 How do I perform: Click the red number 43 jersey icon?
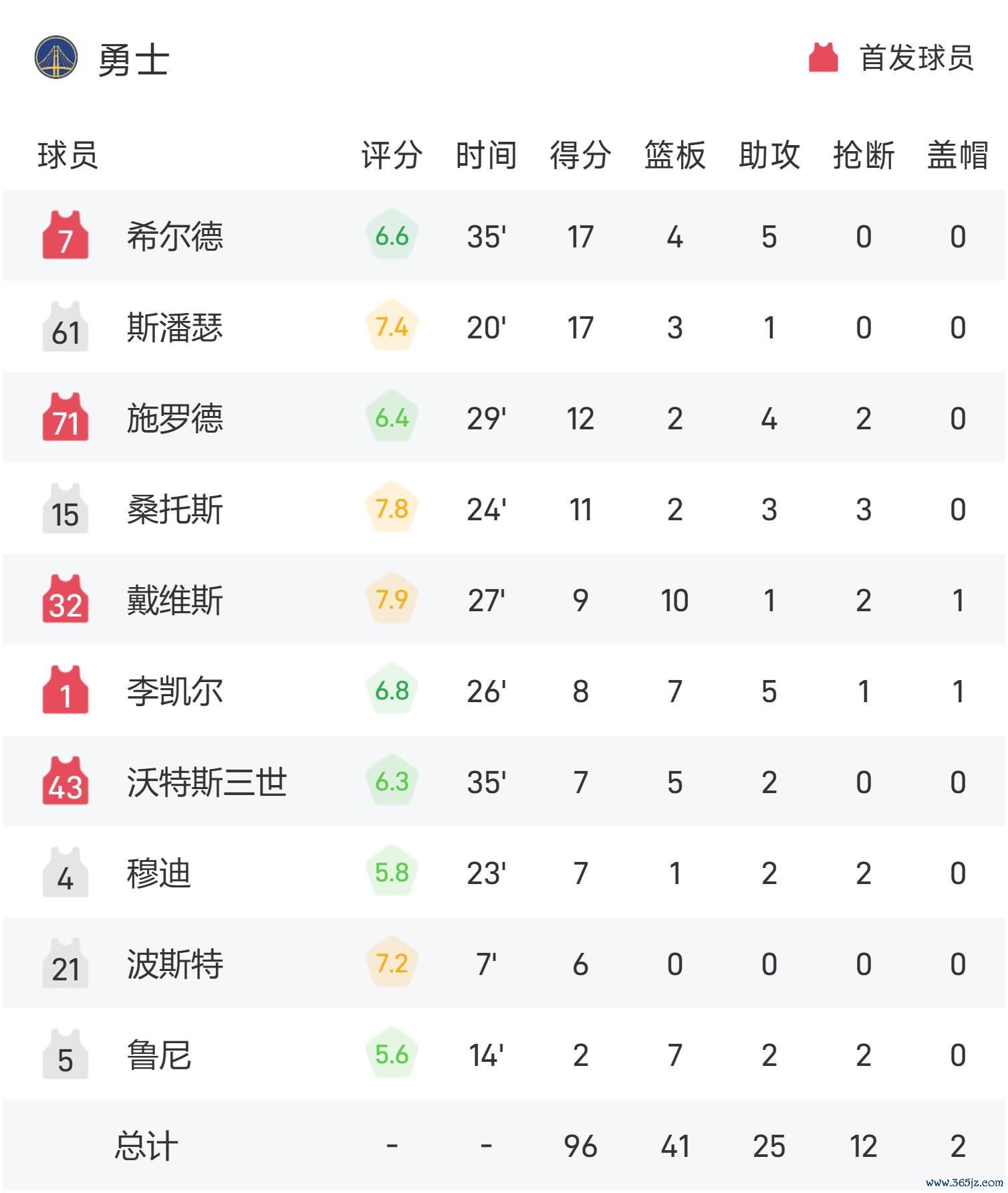point(66,780)
